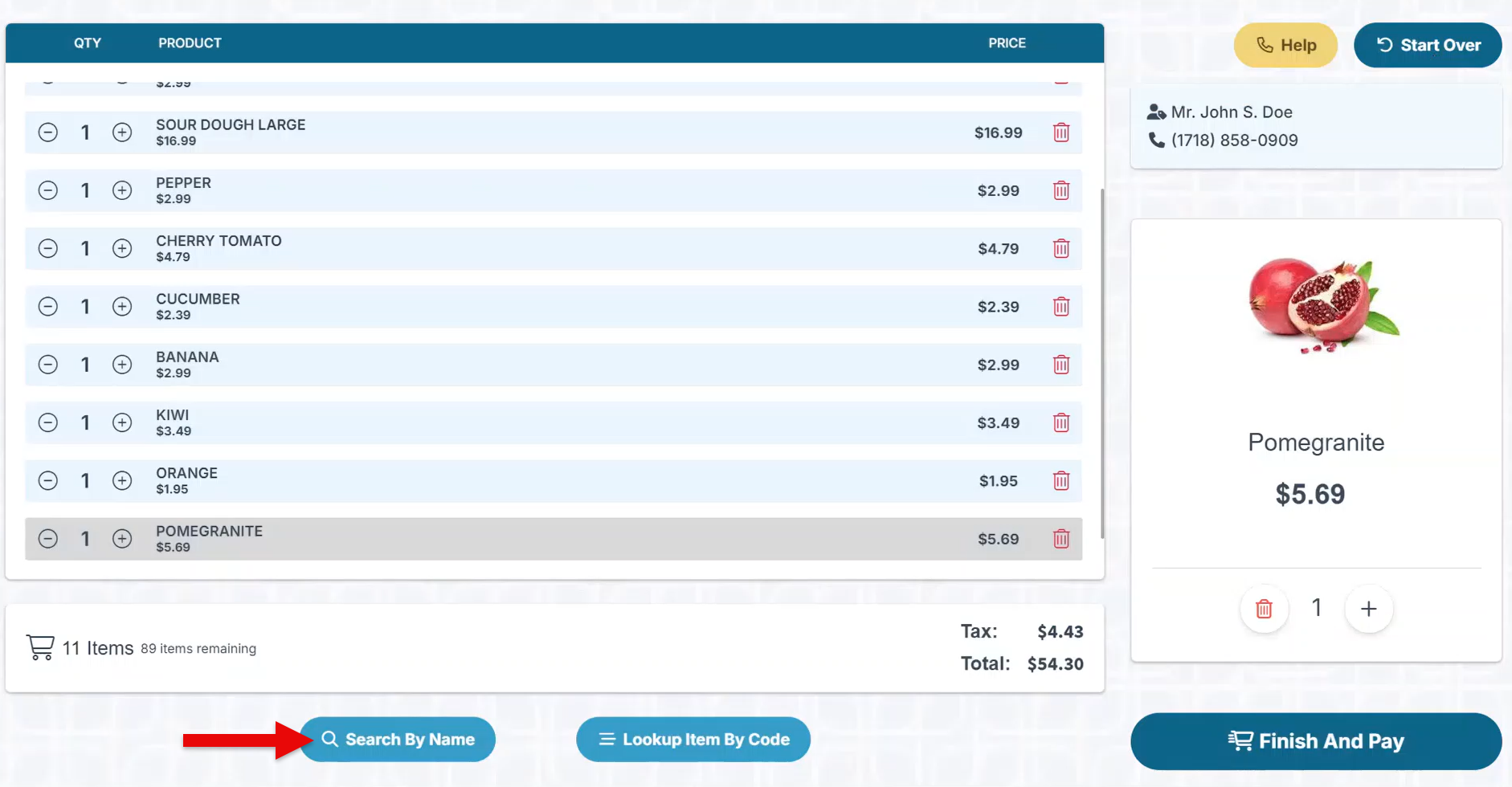
Task: Remove Pepper using its trash icon
Action: point(1061,190)
